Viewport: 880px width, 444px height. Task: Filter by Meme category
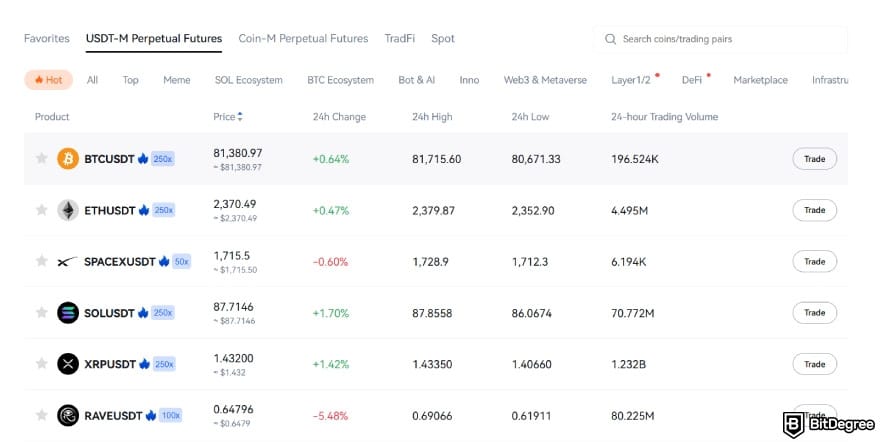[177, 80]
